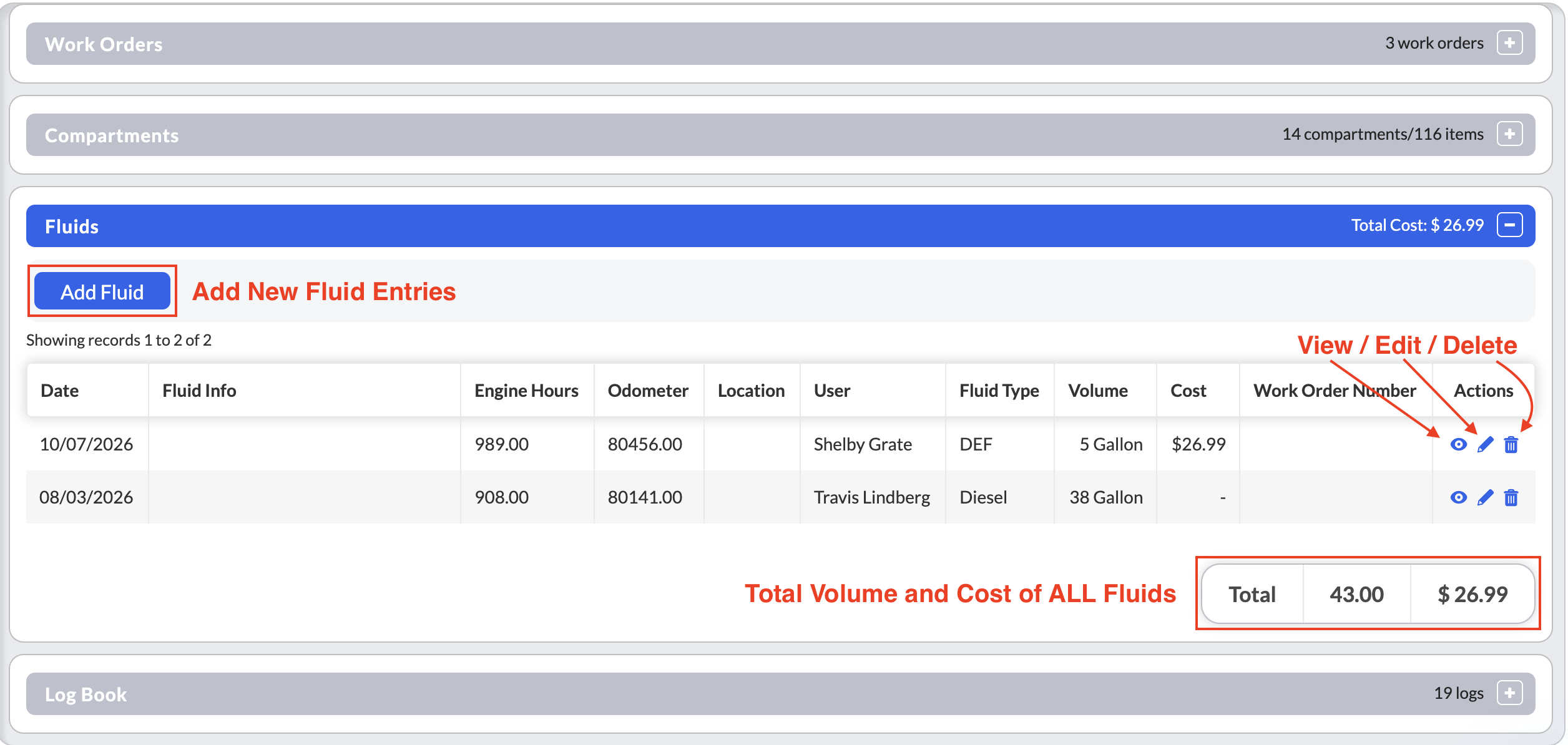Select the Location column header
This screenshot has height=745, width=1568.
click(x=751, y=391)
